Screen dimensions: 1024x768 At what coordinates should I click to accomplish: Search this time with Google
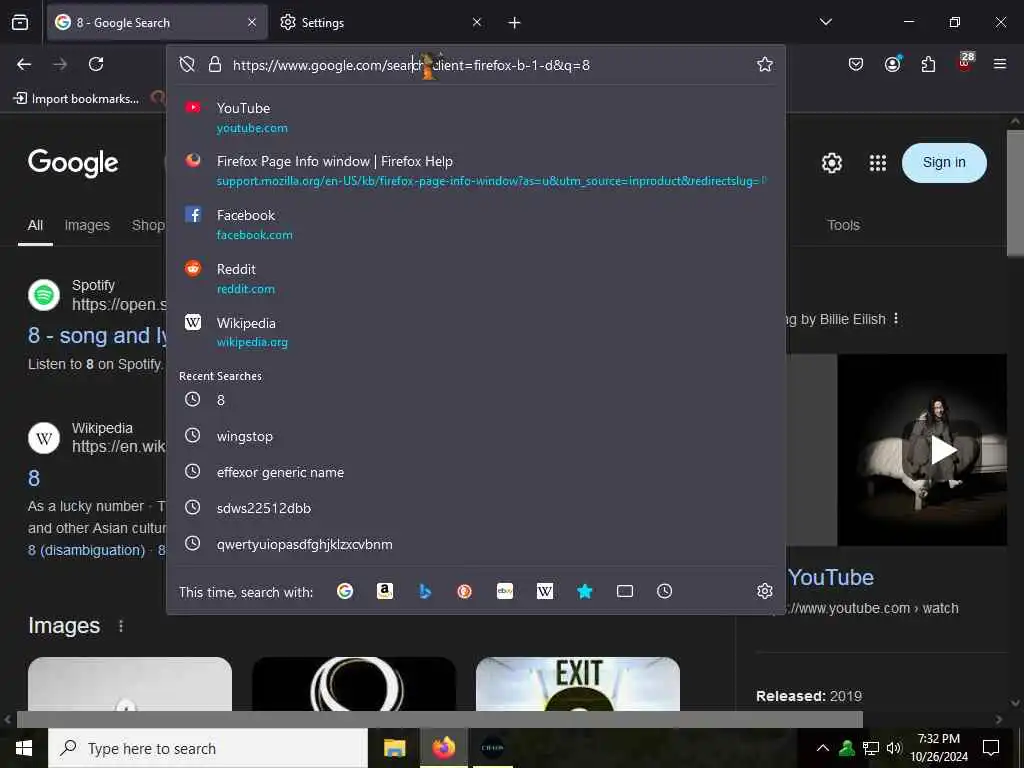pos(345,592)
